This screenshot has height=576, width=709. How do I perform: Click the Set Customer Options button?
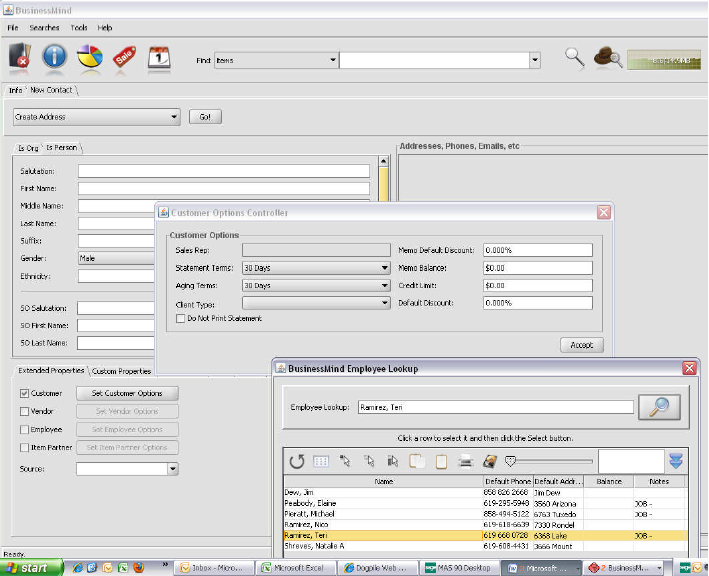(127, 393)
